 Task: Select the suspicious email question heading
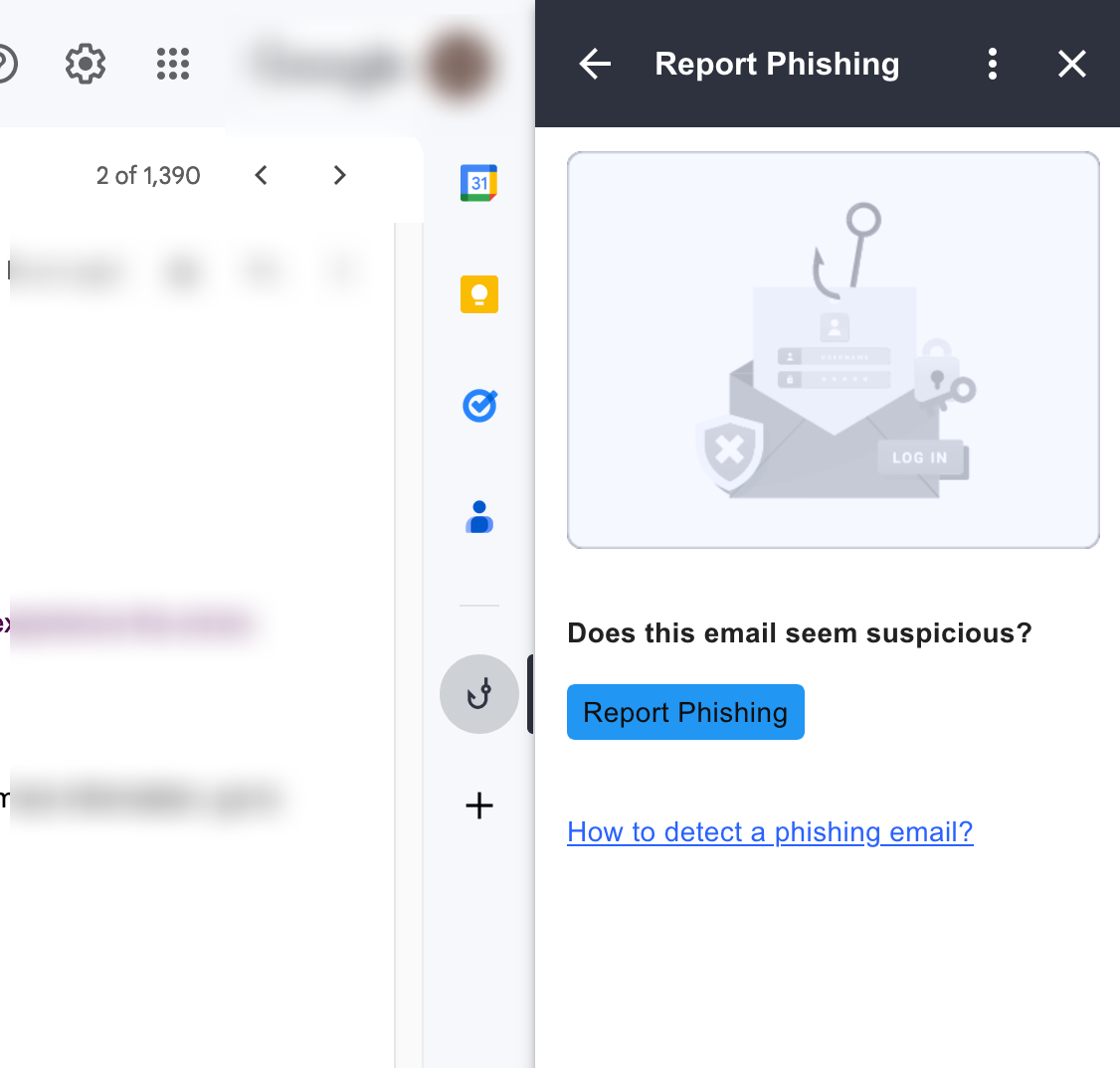click(x=799, y=632)
